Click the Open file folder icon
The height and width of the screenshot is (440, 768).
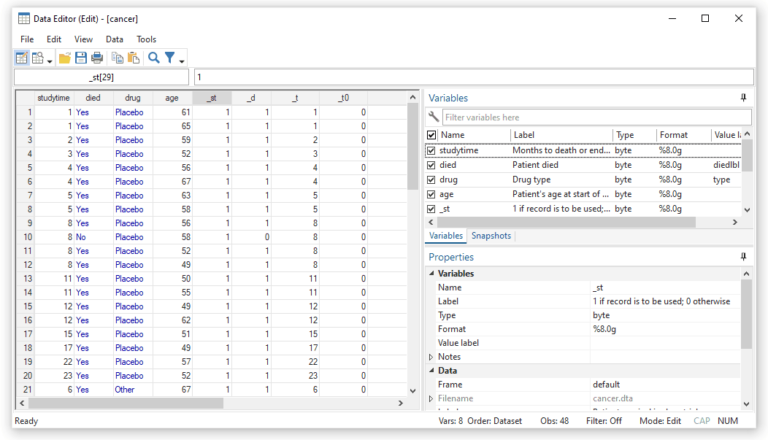(x=65, y=58)
